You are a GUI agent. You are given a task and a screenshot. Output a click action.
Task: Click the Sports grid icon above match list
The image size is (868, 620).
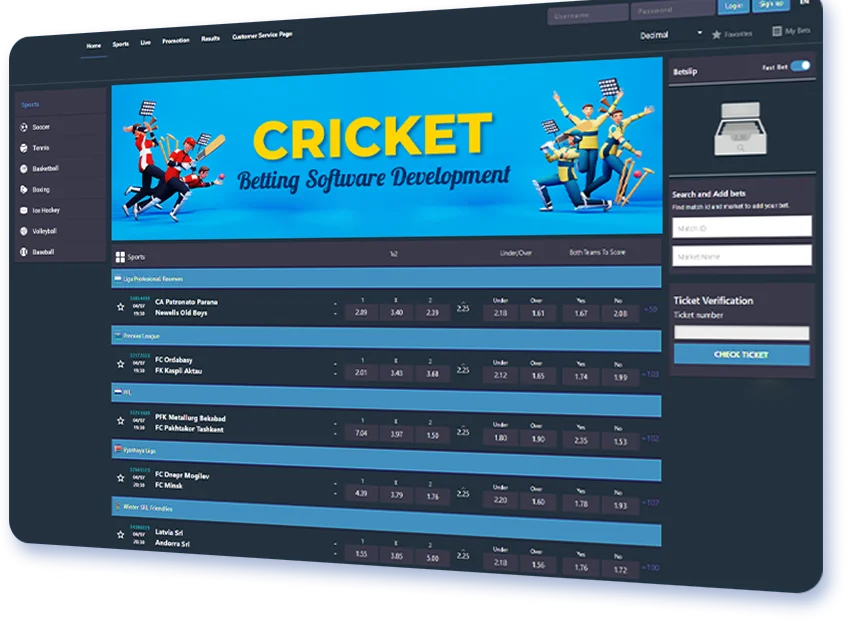pyautogui.click(x=120, y=257)
